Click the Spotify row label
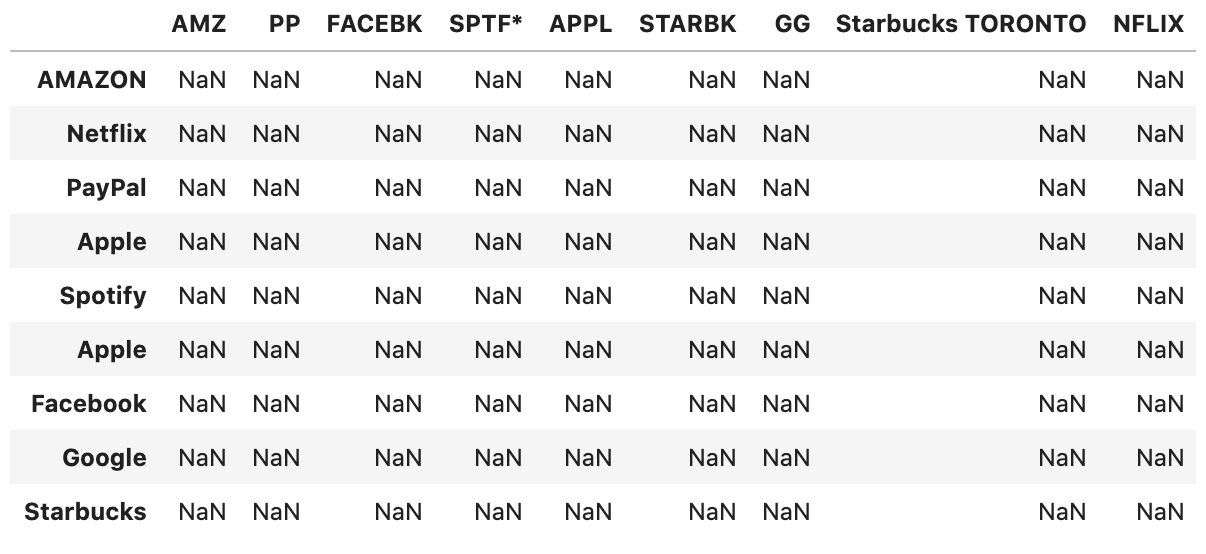Screen dimensions: 1206x554 coord(103,296)
